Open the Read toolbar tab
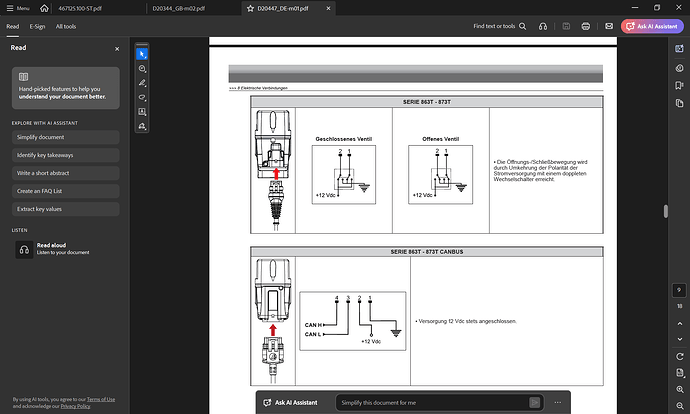Viewport: 690px width, 414px height. [13, 26]
